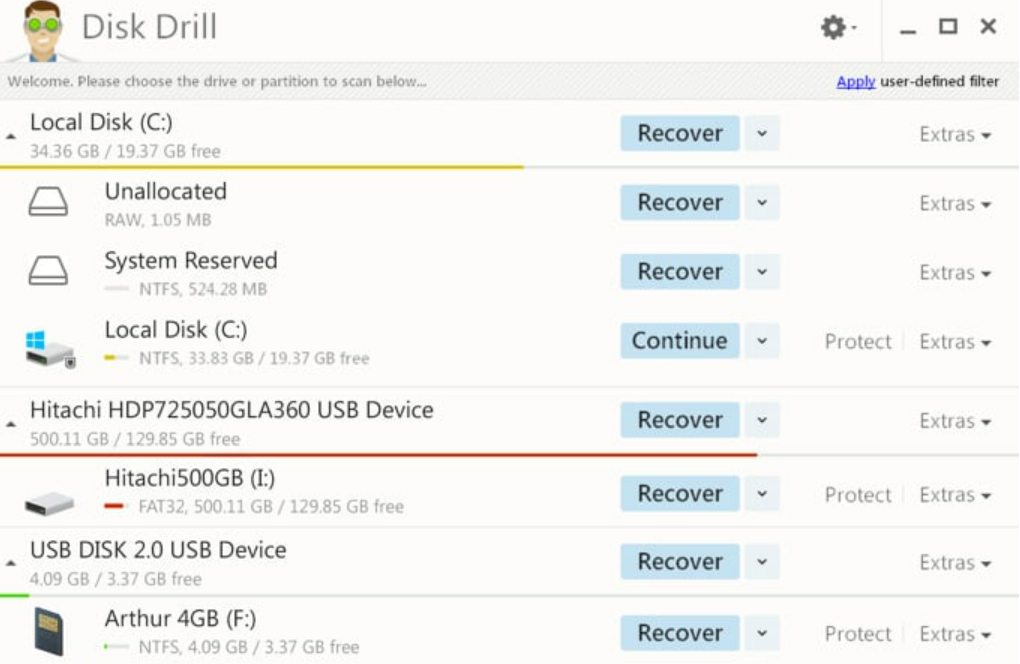Screen dimensions: 1020x664
Task: Open the settings gear menu
Action: tap(837, 28)
